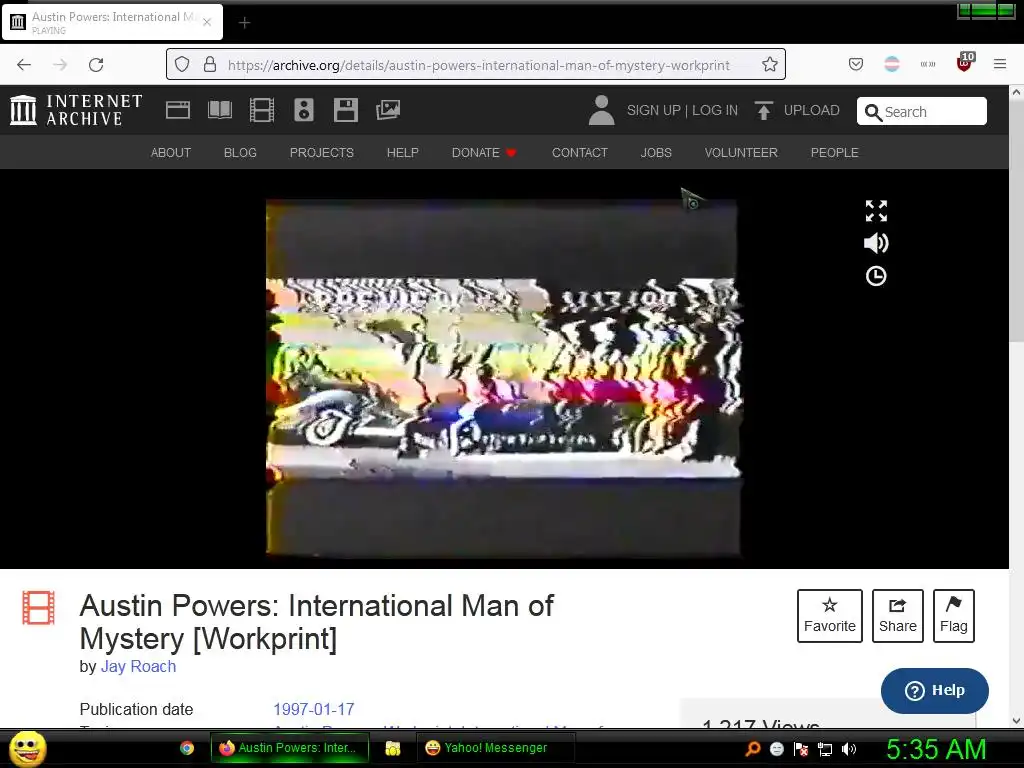Open the Web (Wayback) media icon
Screen dimensions: 1024x768
click(178, 110)
